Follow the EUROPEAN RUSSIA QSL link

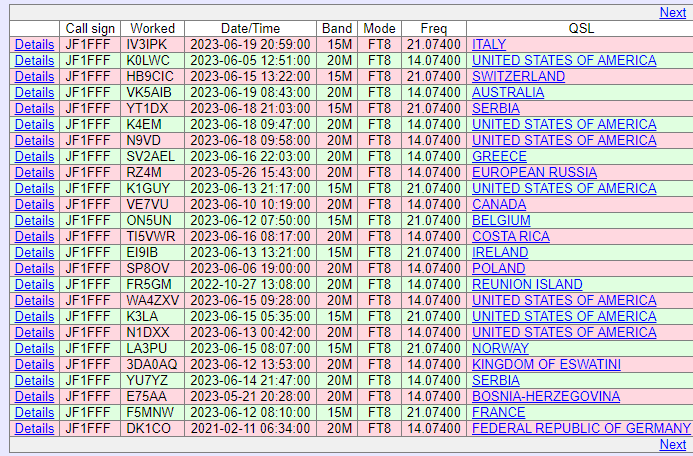(x=534, y=172)
